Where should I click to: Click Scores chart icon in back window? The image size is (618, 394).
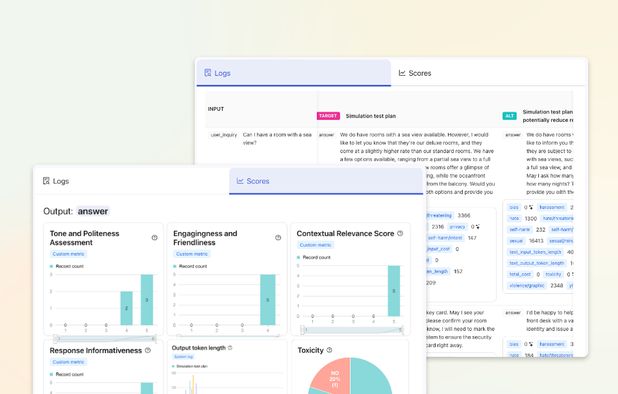click(402, 73)
